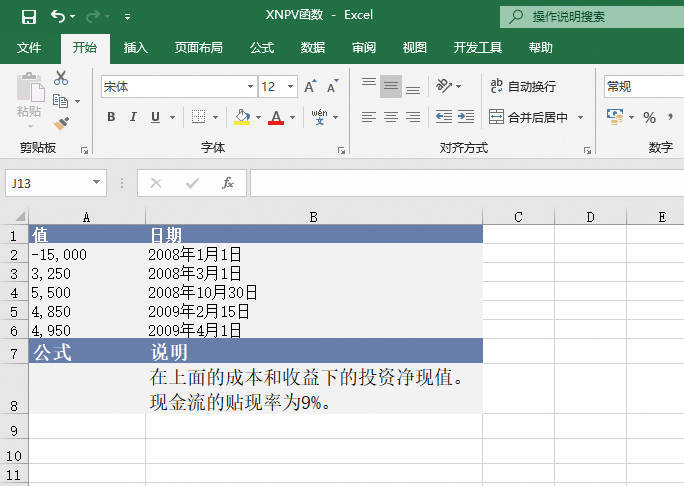Open the 数据 ribbon tab
Image resolution: width=684 pixels, height=486 pixels.
point(313,47)
